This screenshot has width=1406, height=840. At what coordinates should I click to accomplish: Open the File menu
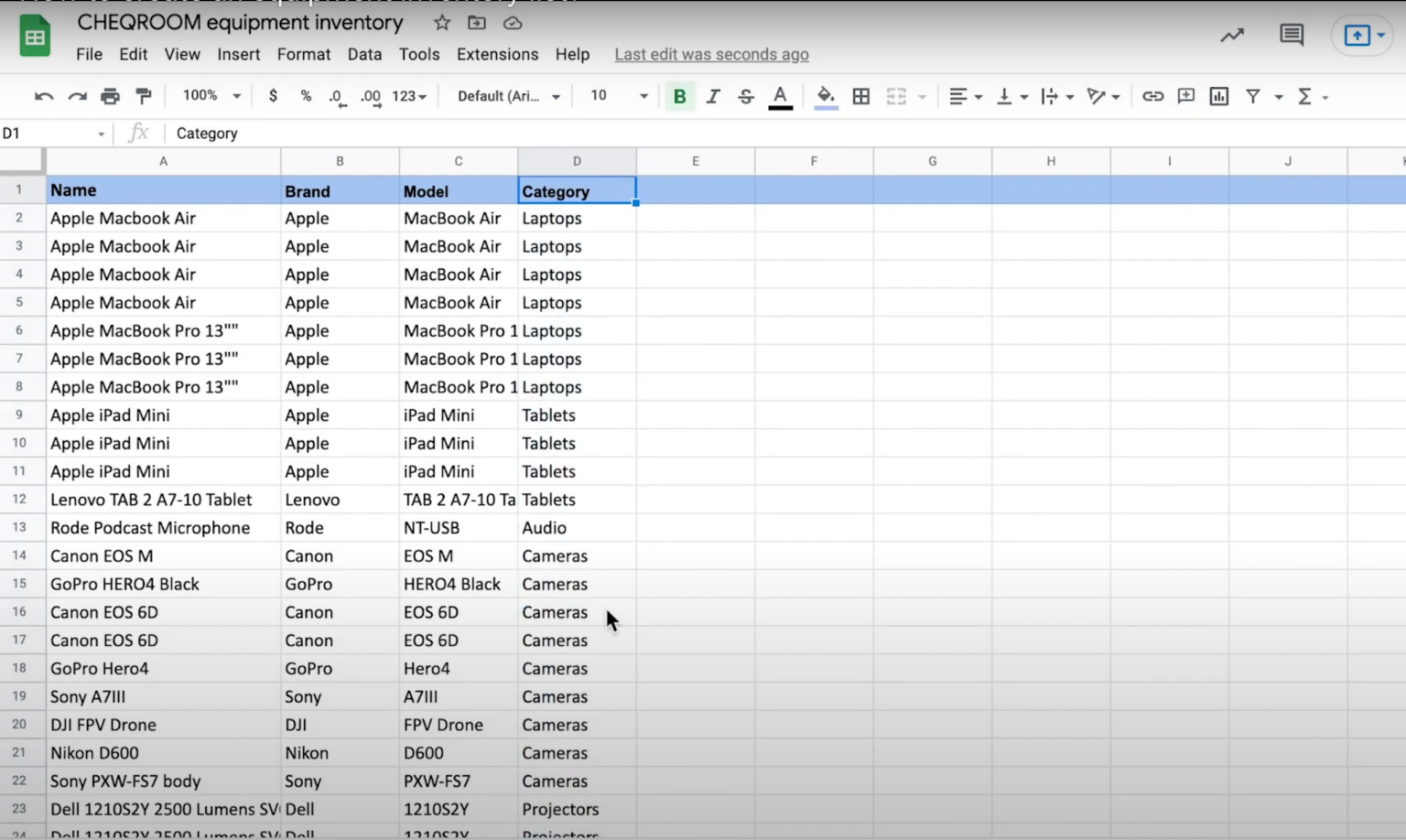tap(89, 54)
